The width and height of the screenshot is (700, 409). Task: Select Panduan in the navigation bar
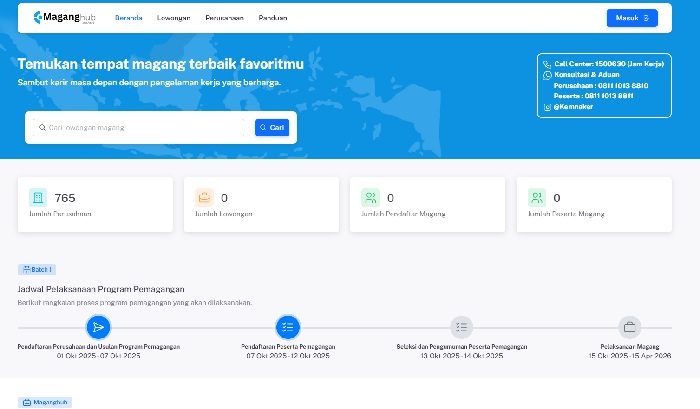[273, 18]
